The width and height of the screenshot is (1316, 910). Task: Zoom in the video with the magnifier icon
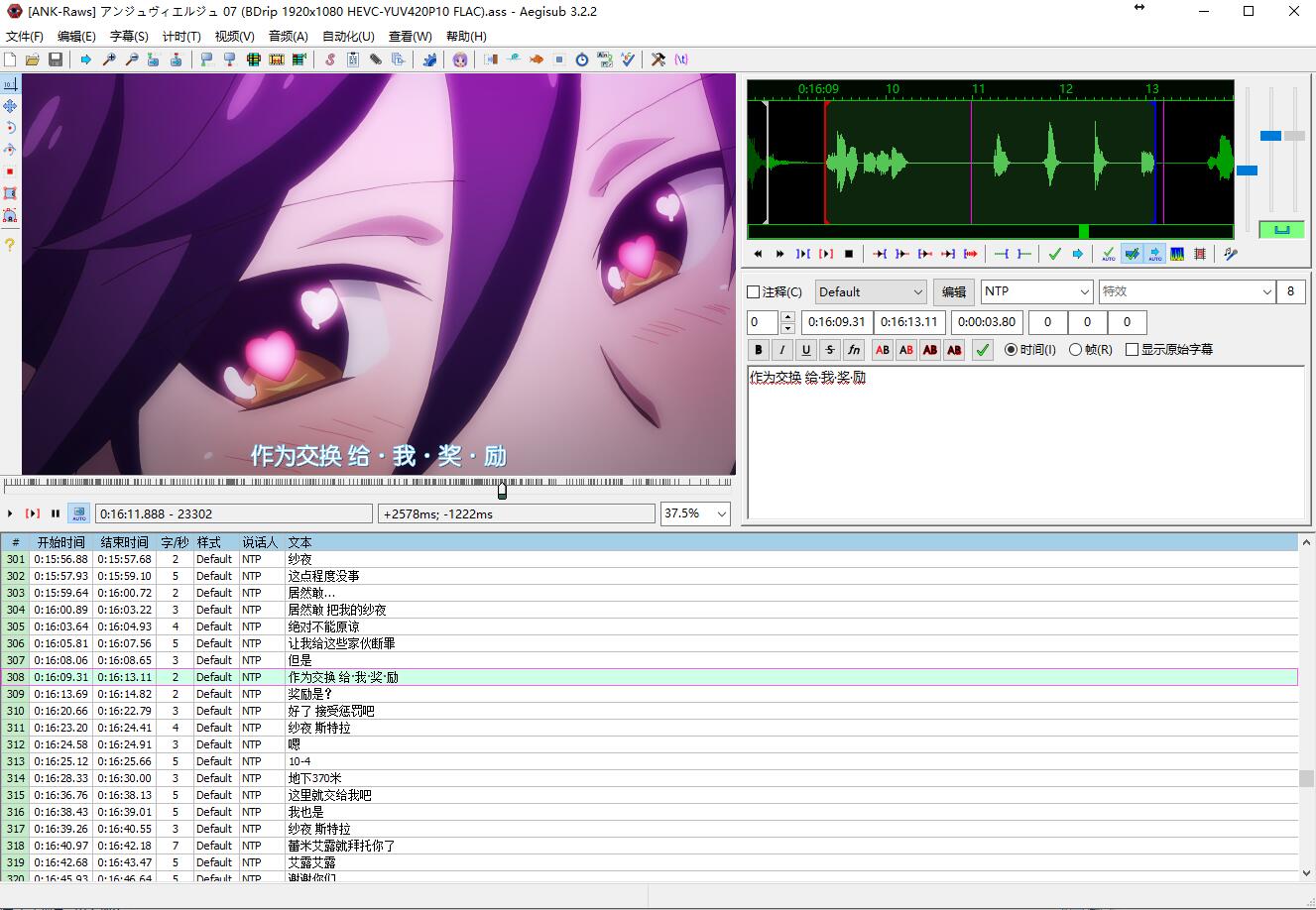[x=109, y=59]
